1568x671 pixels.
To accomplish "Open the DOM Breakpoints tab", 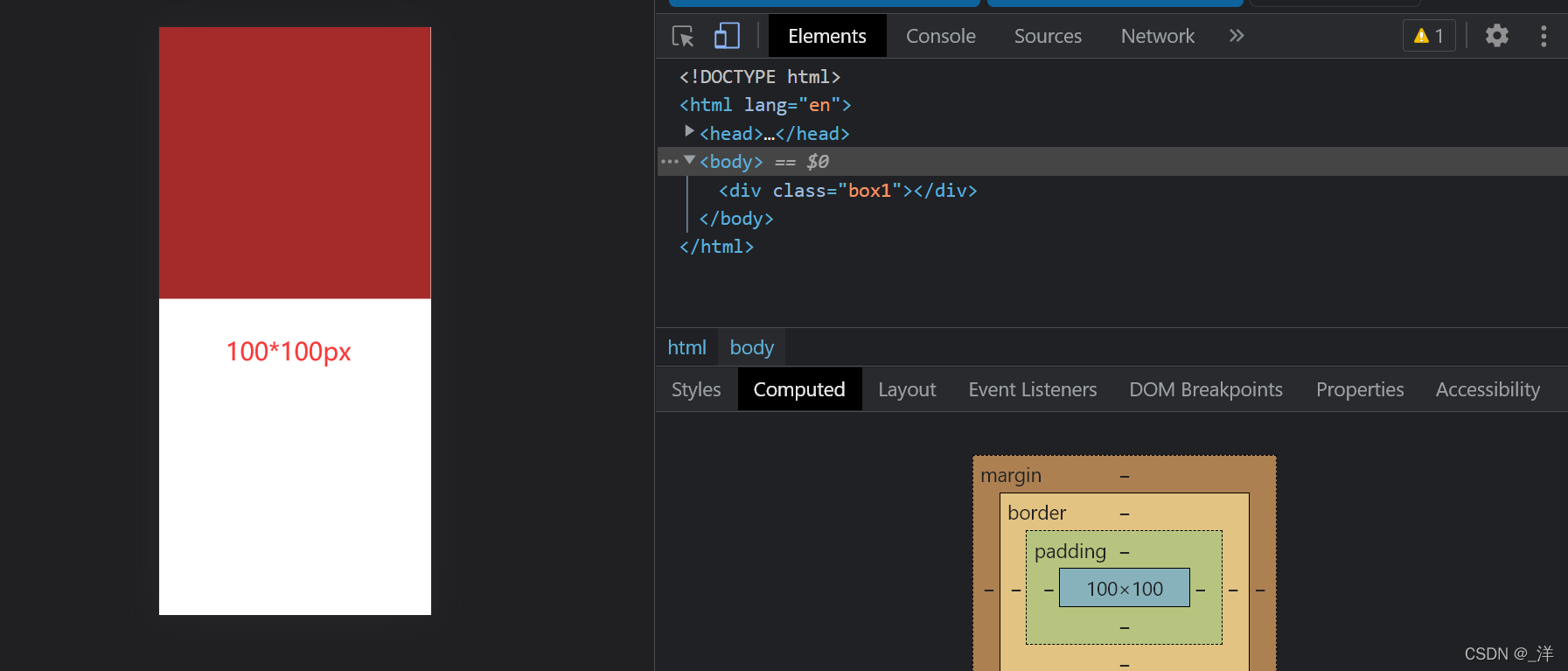I will tap(1206, 389).
